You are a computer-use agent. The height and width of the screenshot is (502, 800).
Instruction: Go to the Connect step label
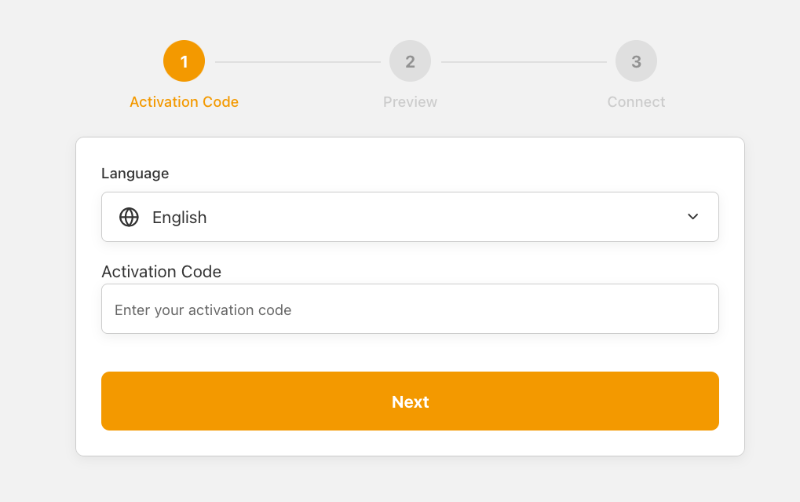coord(636,102)
